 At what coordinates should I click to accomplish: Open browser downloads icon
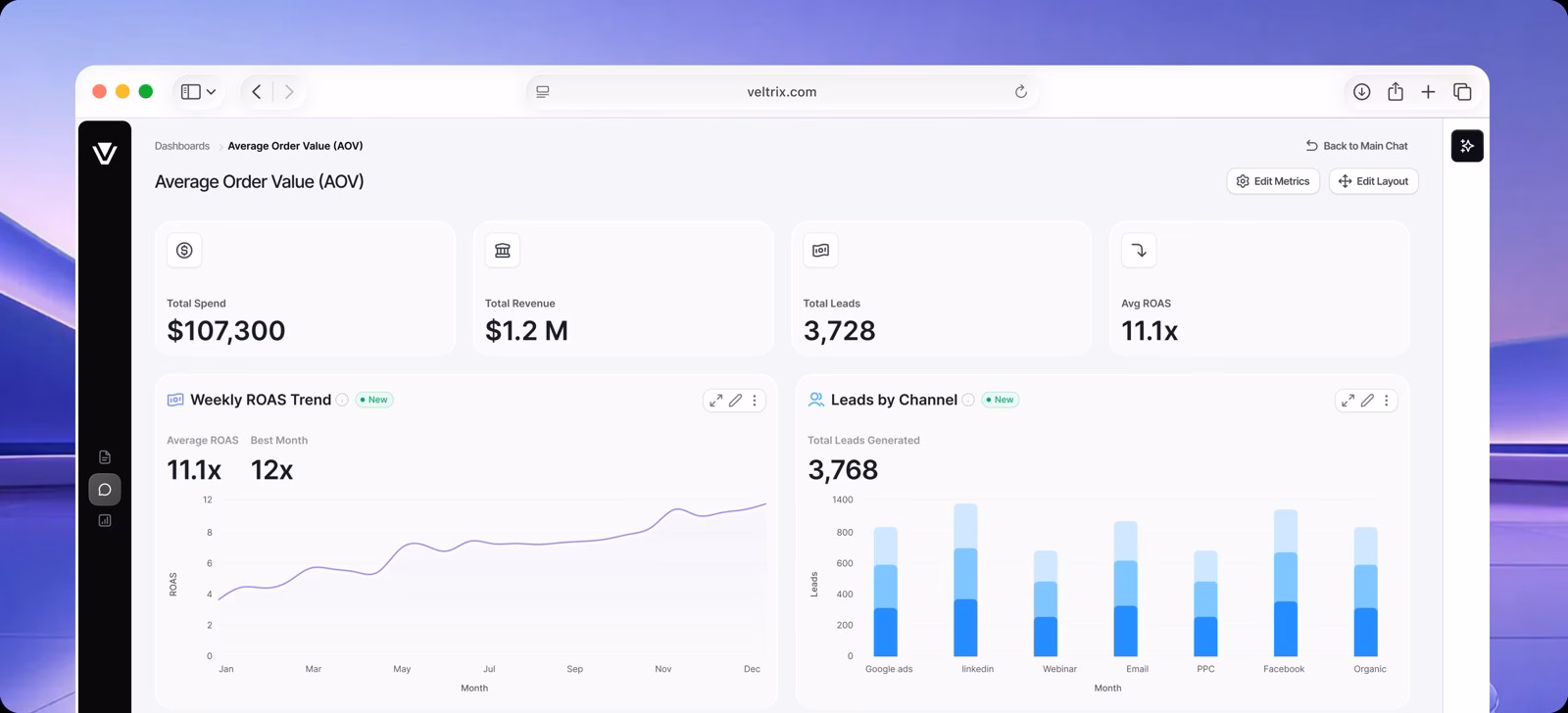[x=1361, y=91]
